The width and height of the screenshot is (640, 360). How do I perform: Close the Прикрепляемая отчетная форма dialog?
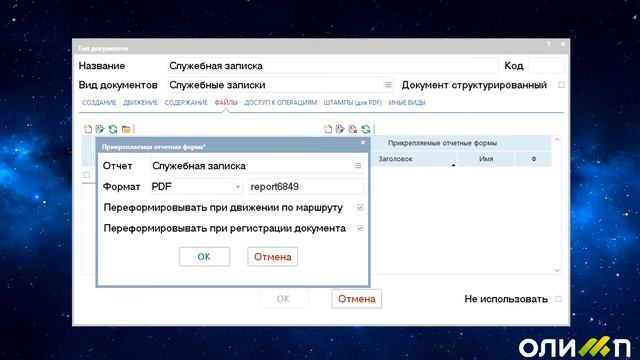pyautogui.click(x=363, y=142)
